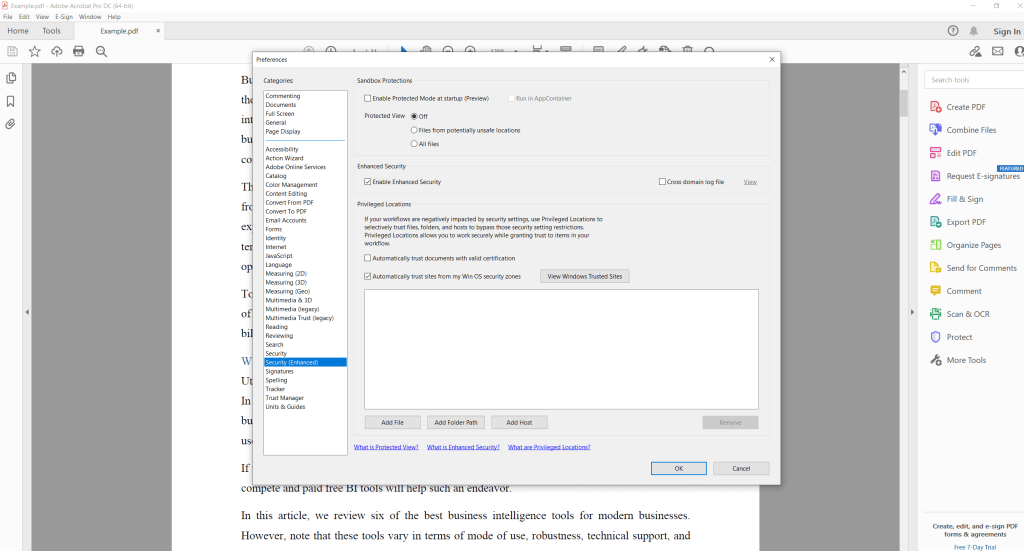Open the E-Sign menu
Screen dimensions: 1024x551
point(64,17)
